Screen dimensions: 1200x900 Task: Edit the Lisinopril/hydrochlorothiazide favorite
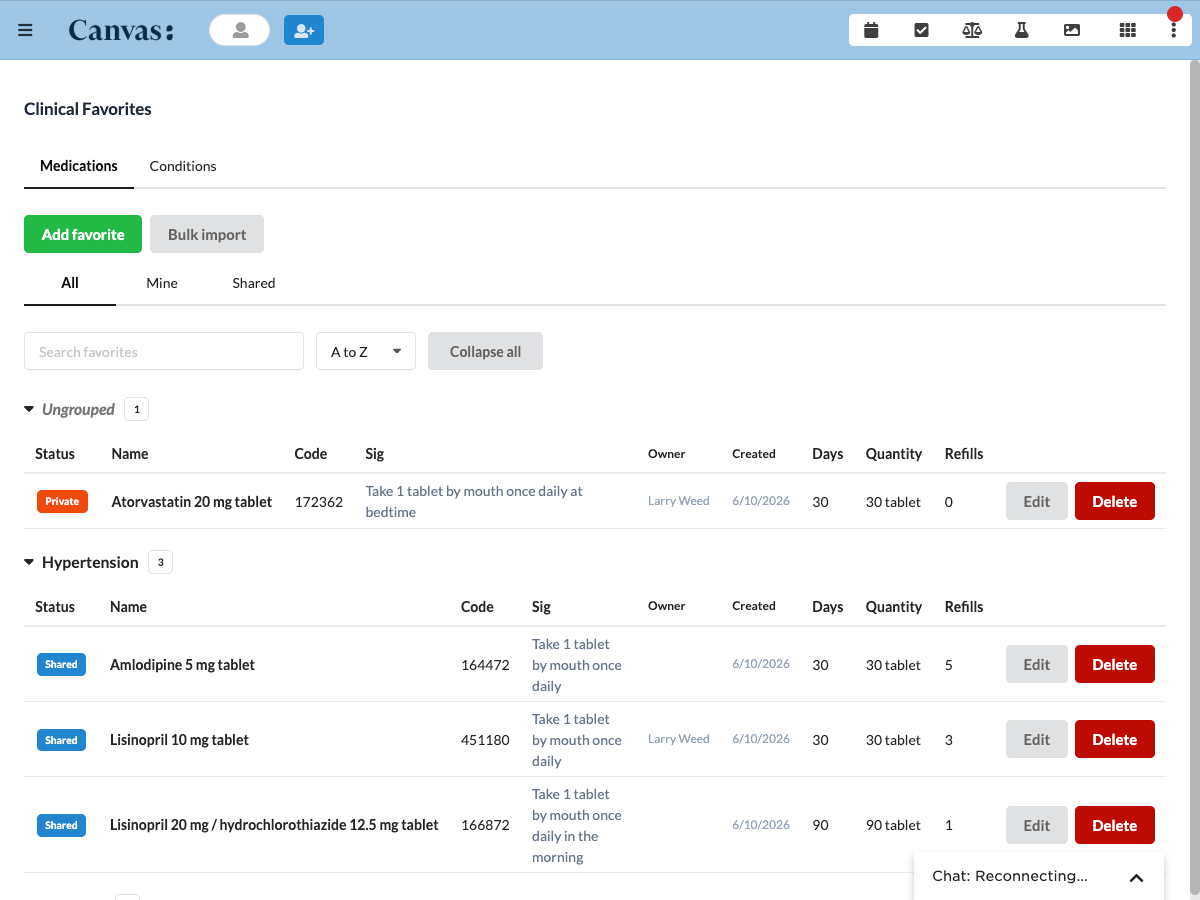coord(1037,825)
